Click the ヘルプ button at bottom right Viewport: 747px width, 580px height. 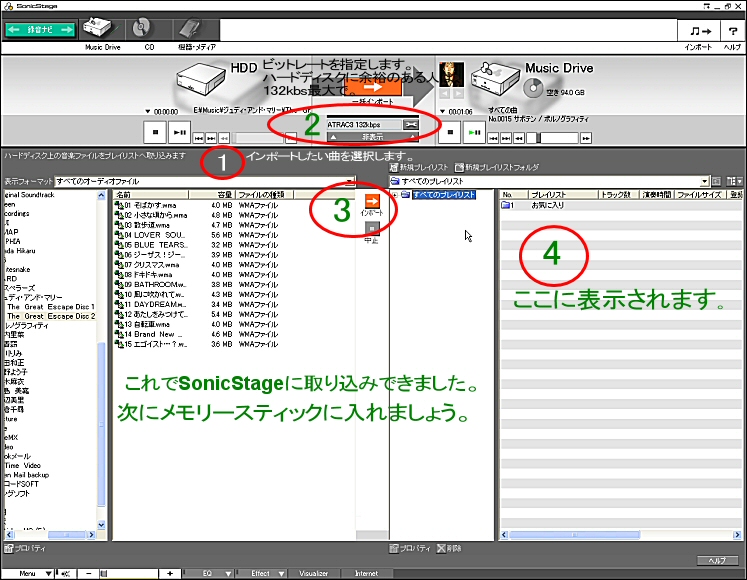717,561
